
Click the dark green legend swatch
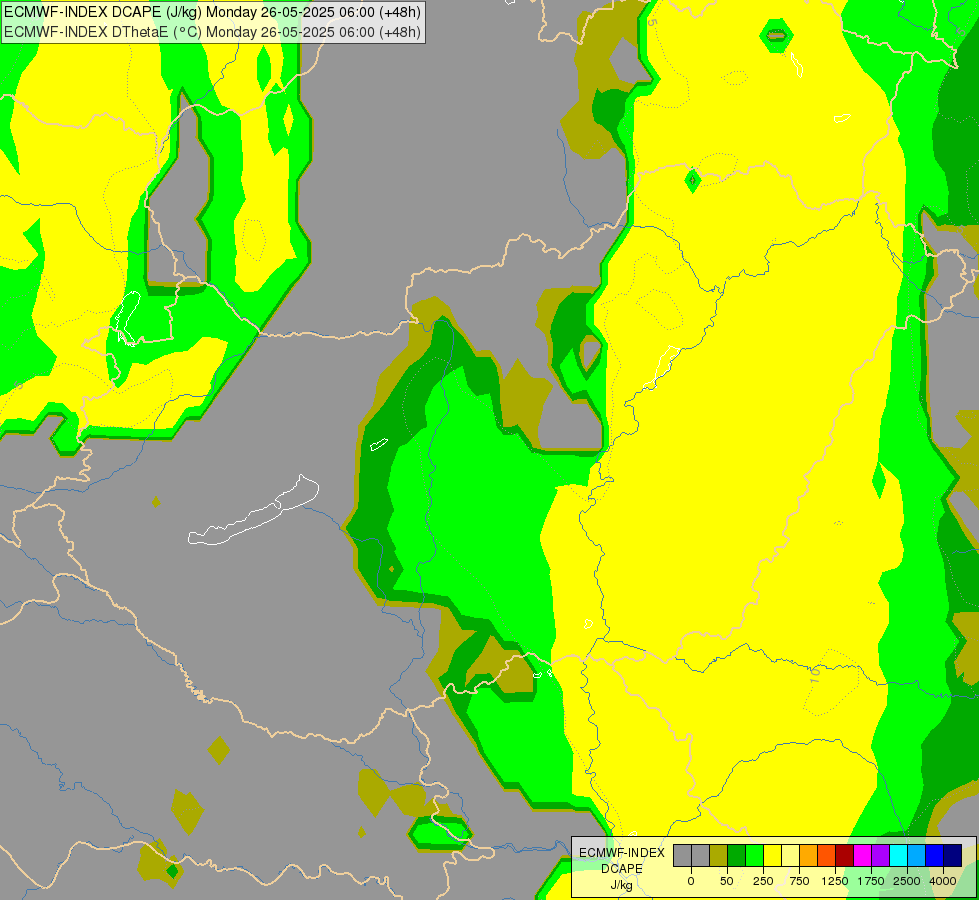[x=737, y=855]
